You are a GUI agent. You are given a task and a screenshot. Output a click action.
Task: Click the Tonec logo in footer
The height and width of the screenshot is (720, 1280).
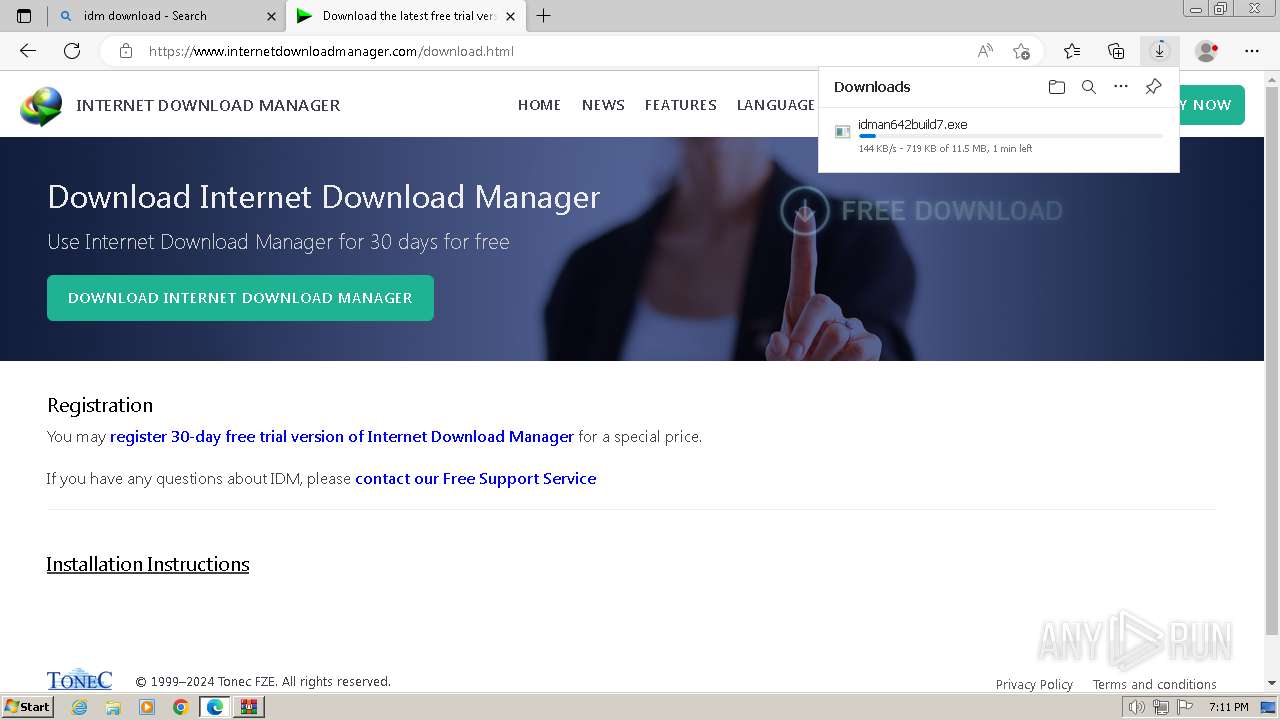point(79,680)
